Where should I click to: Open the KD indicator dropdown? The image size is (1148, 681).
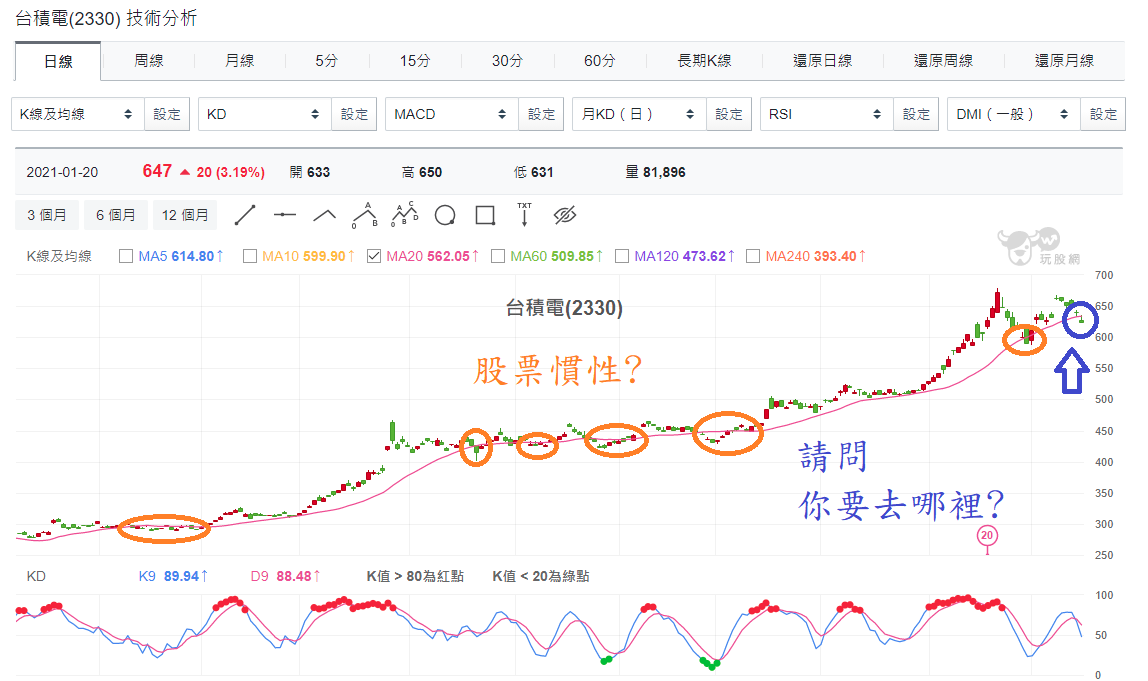(x=265, y=114)
